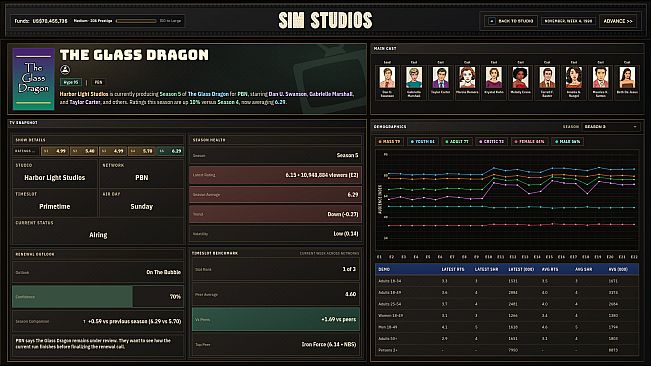Click the 70% confidence bar
651x366 pixels.
[98, 296]
